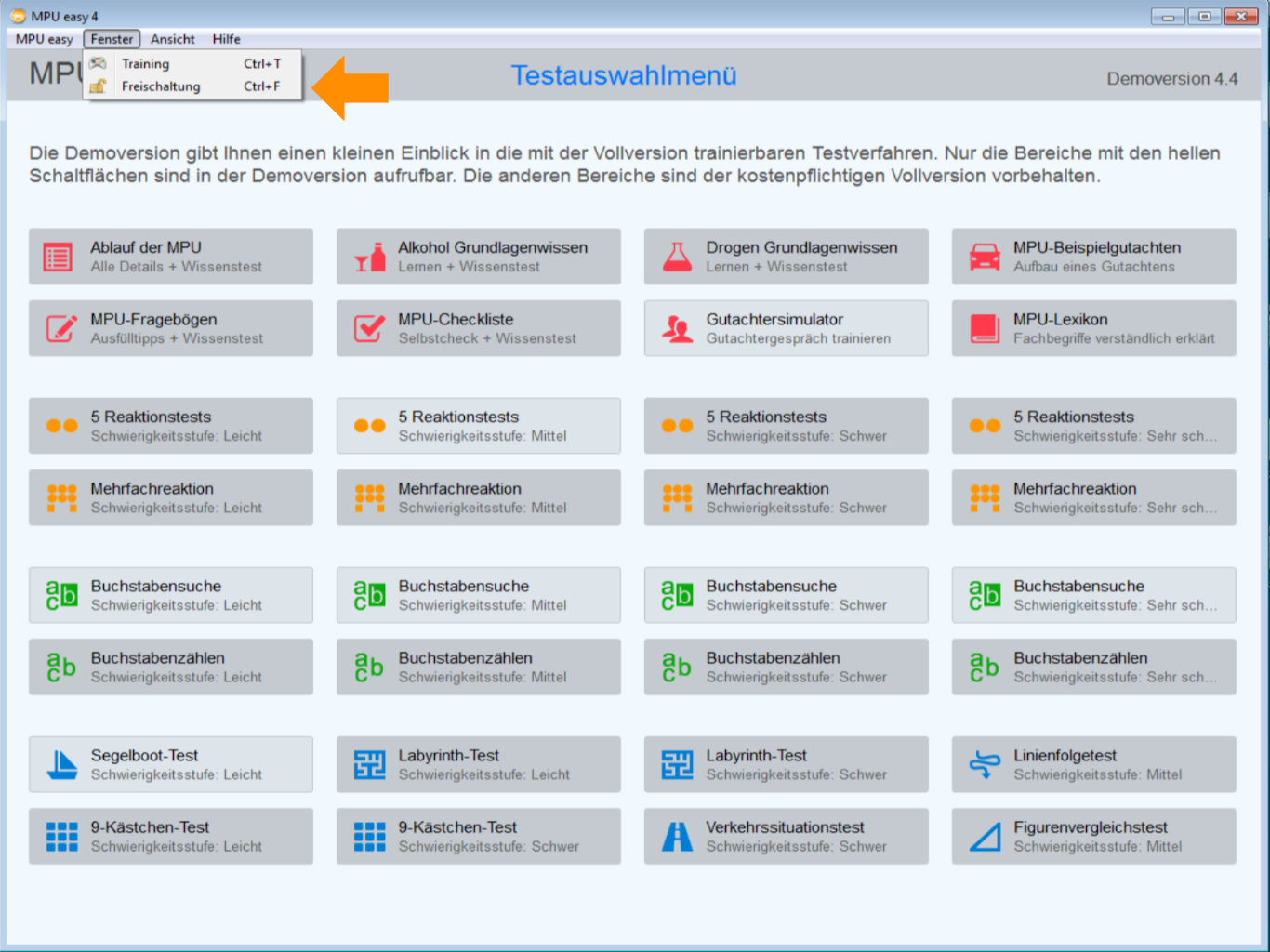Click the red list icon of Ablauf der MPU
Image resolution: width=1270 pixels, height=952 pixels.
59,258
